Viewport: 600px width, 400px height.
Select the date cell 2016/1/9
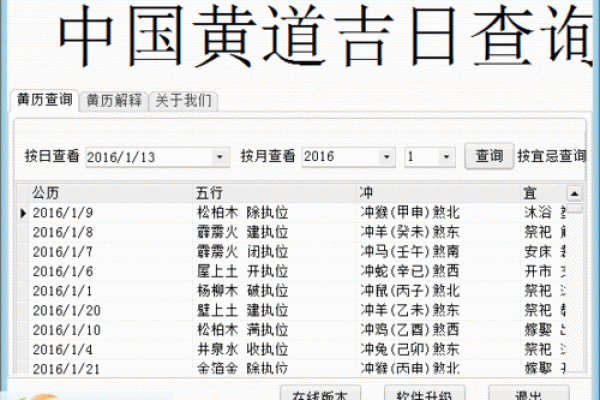click(x=111, y=213)
